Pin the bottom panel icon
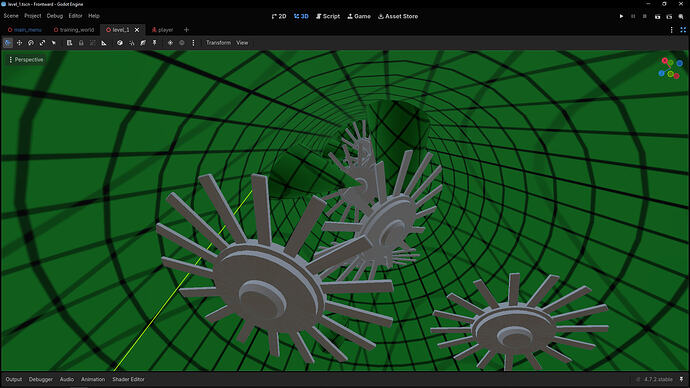Screen dimensions: 690x388 (681, 379)
